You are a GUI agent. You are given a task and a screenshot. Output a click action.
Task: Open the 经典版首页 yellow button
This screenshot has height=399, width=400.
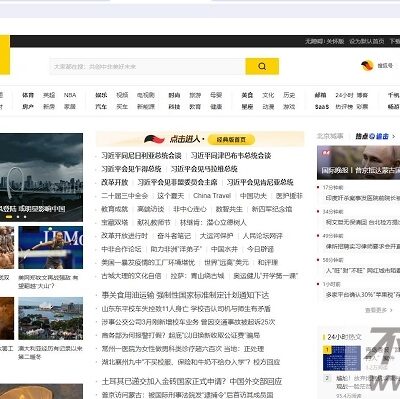coord(231,140)
